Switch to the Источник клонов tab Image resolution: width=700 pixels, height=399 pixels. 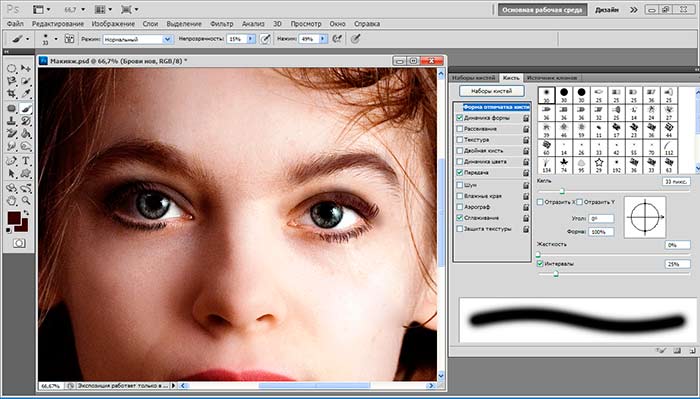point(552,78)
